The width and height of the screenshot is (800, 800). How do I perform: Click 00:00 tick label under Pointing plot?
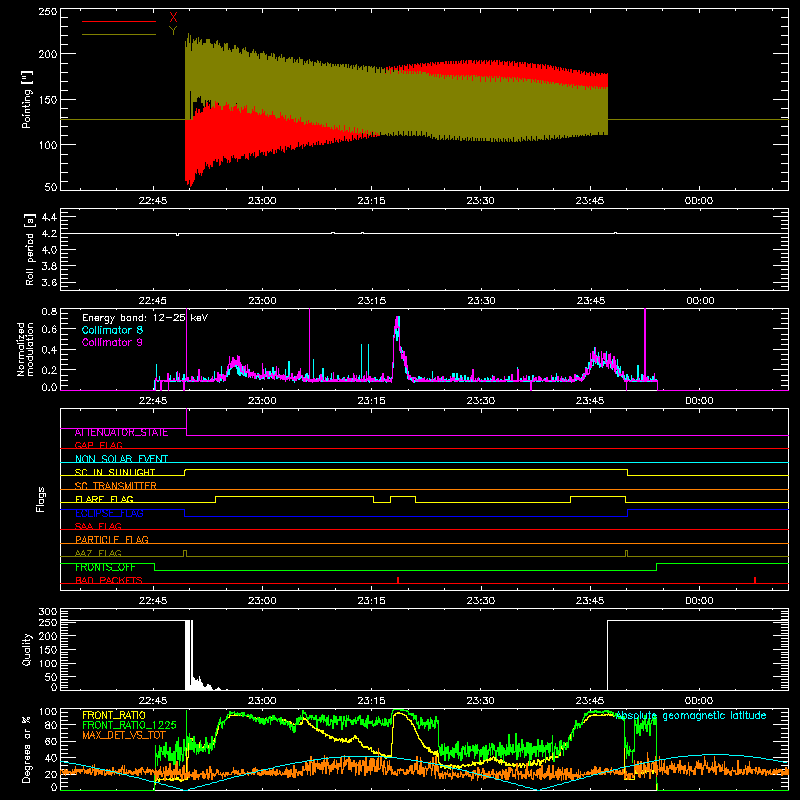[698, 201]
